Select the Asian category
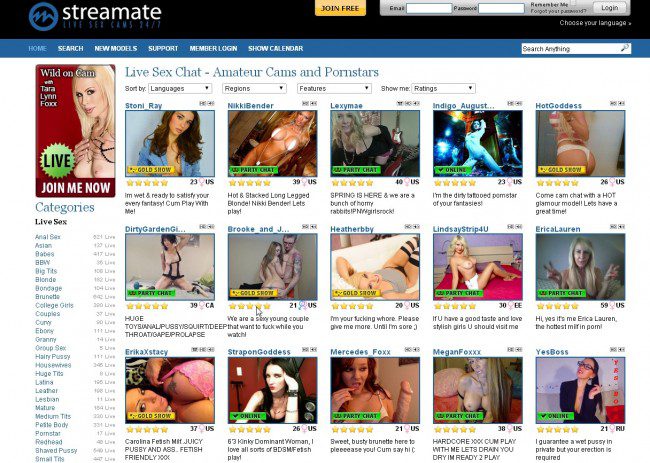The width and height of the screenshot is (650, 463). pos(43,245)
